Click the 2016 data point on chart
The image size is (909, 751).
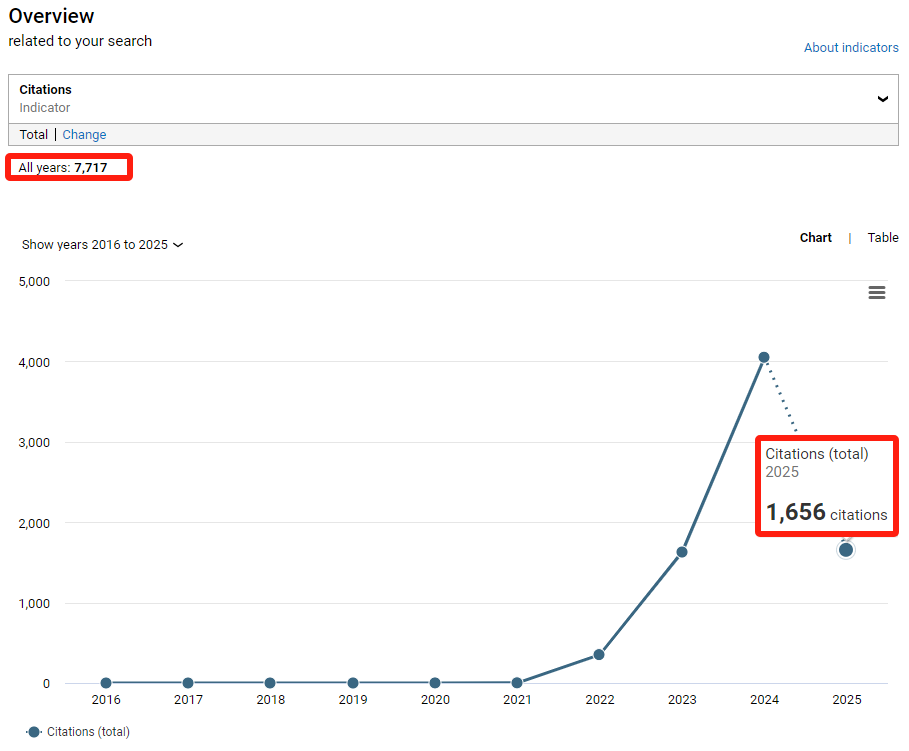[x=106, y=683]
